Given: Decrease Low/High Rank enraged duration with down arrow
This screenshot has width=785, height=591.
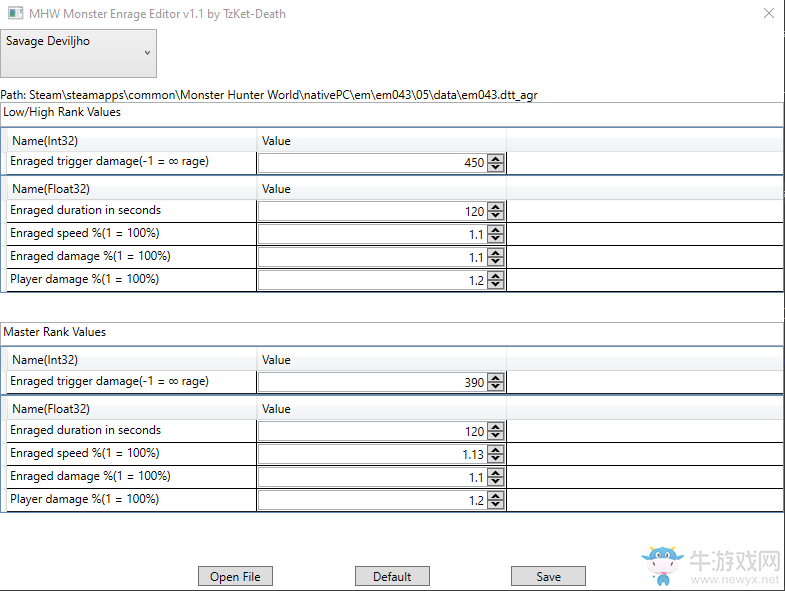Looking at the screenshot, I should coord(496,215).
